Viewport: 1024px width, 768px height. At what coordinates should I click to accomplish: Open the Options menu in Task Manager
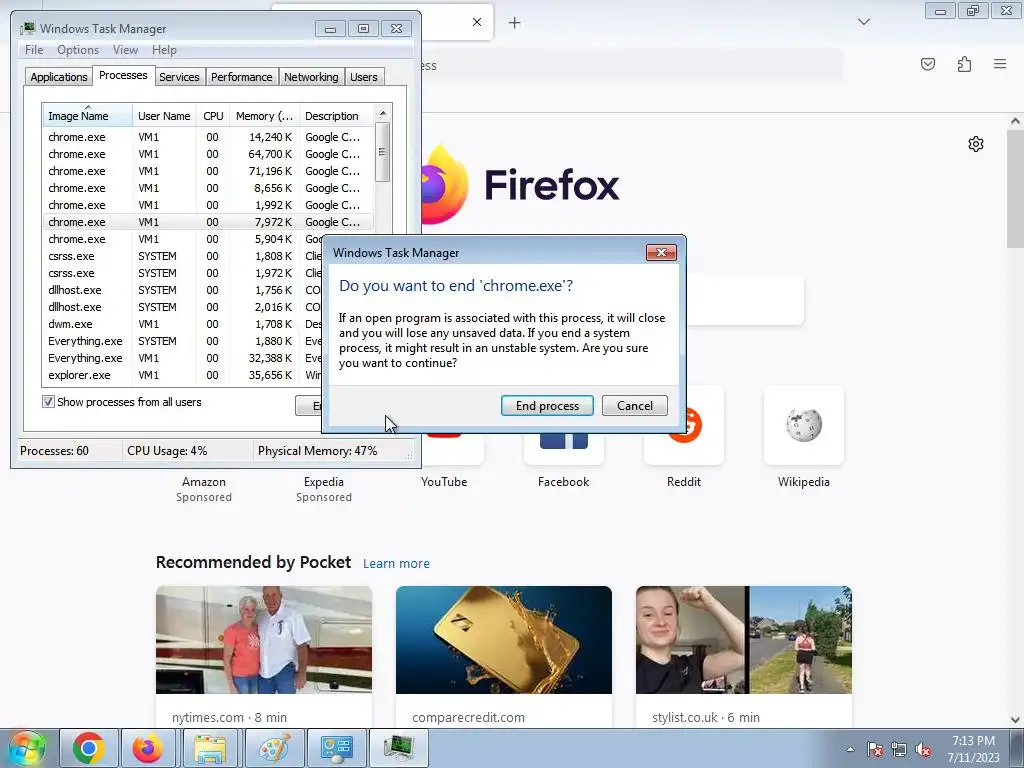pos(78,50)
